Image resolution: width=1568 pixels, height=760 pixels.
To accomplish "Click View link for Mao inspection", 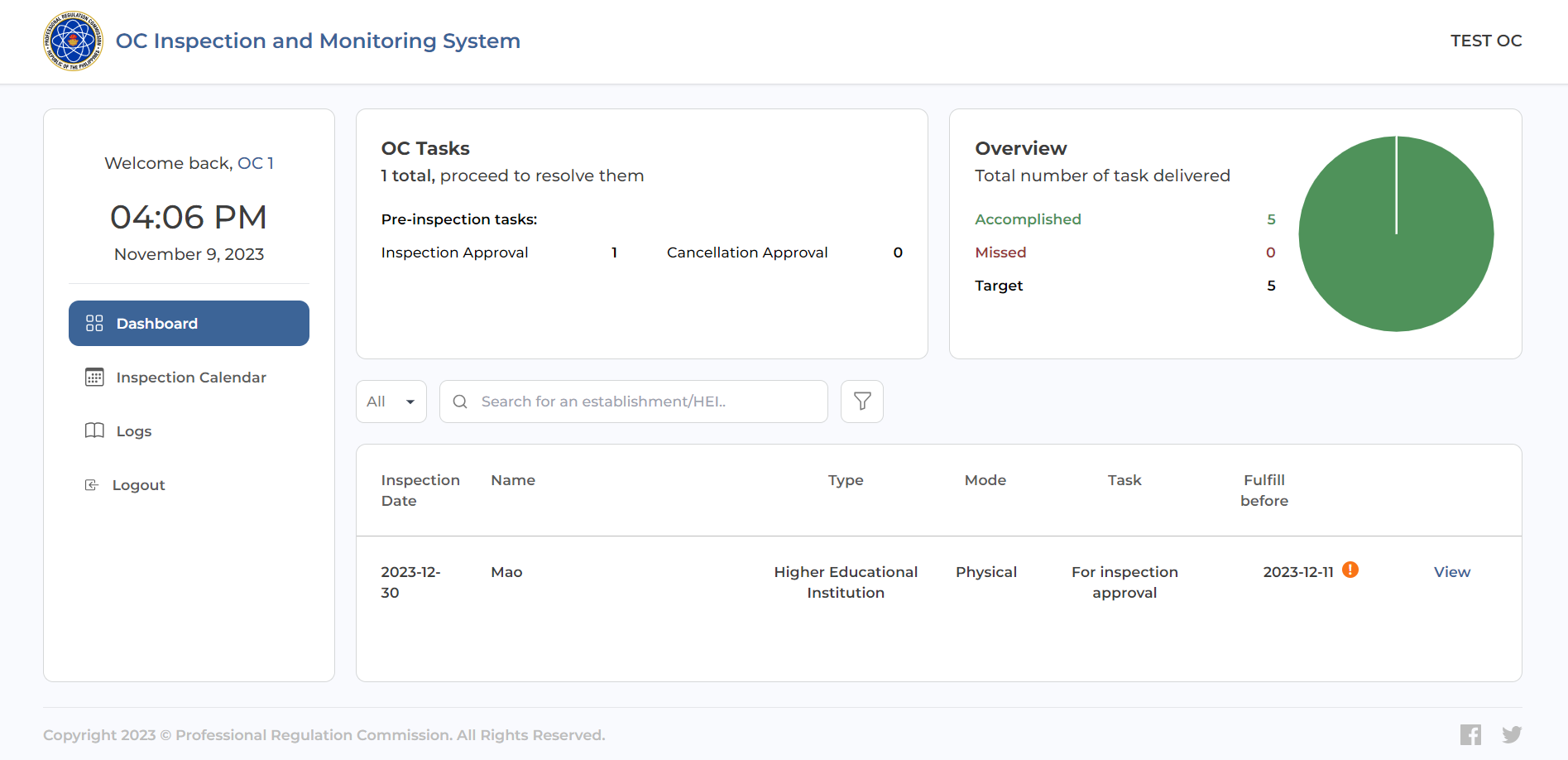I will click(1451, 572).
